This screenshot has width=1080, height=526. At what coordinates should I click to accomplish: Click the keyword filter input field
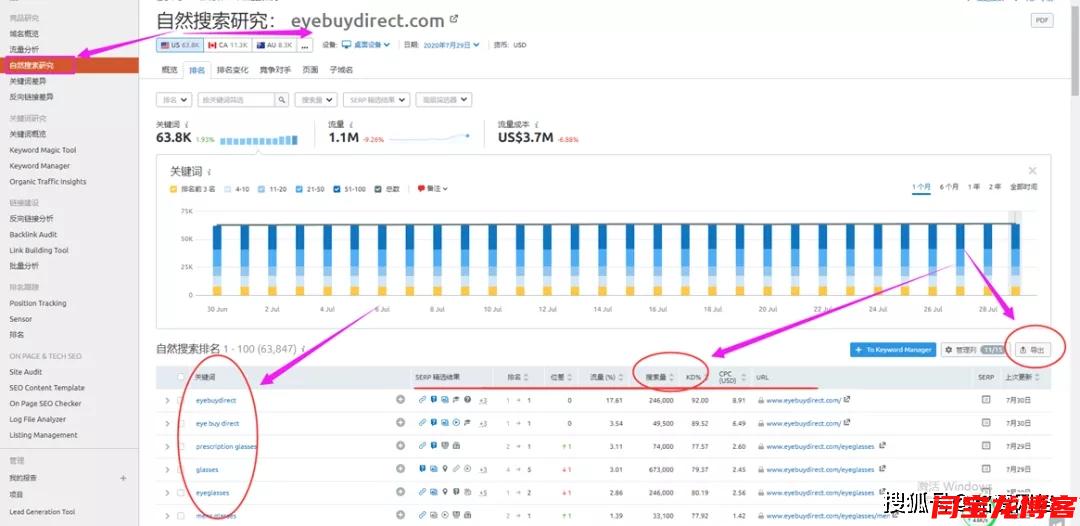236,100
